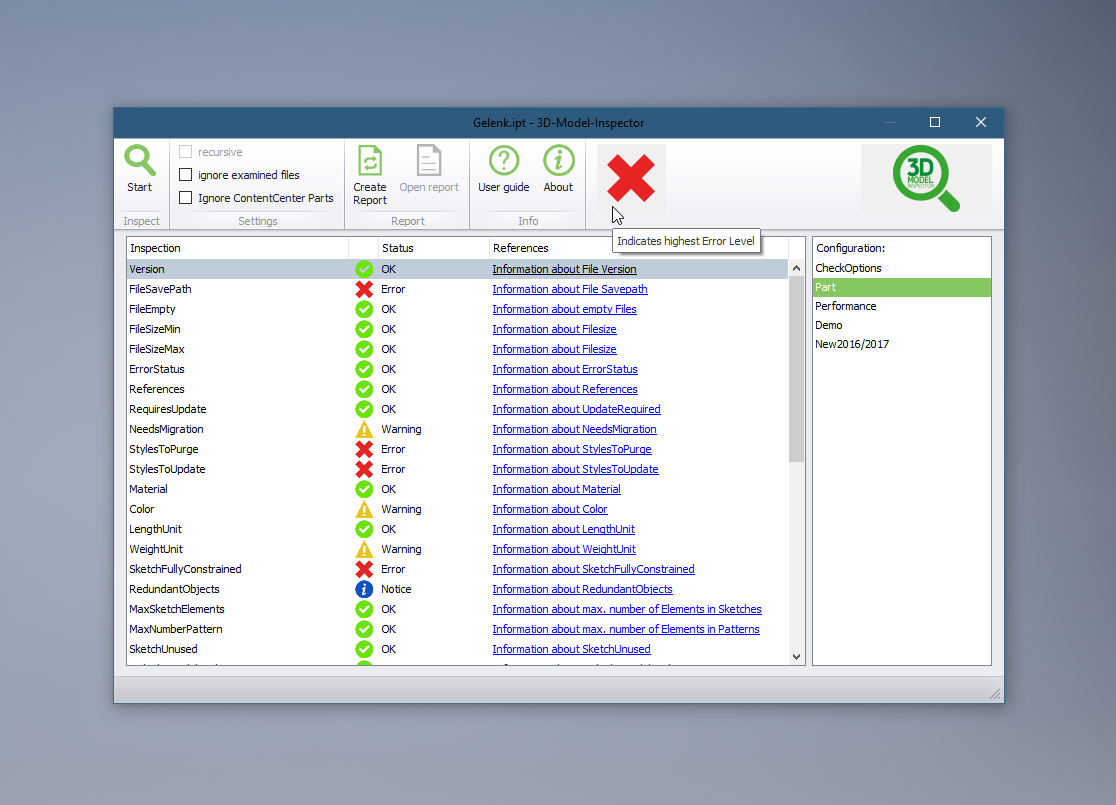Maximize the 3D-Model-Inspector window
1116x805 pixels.
click(935, 122)
